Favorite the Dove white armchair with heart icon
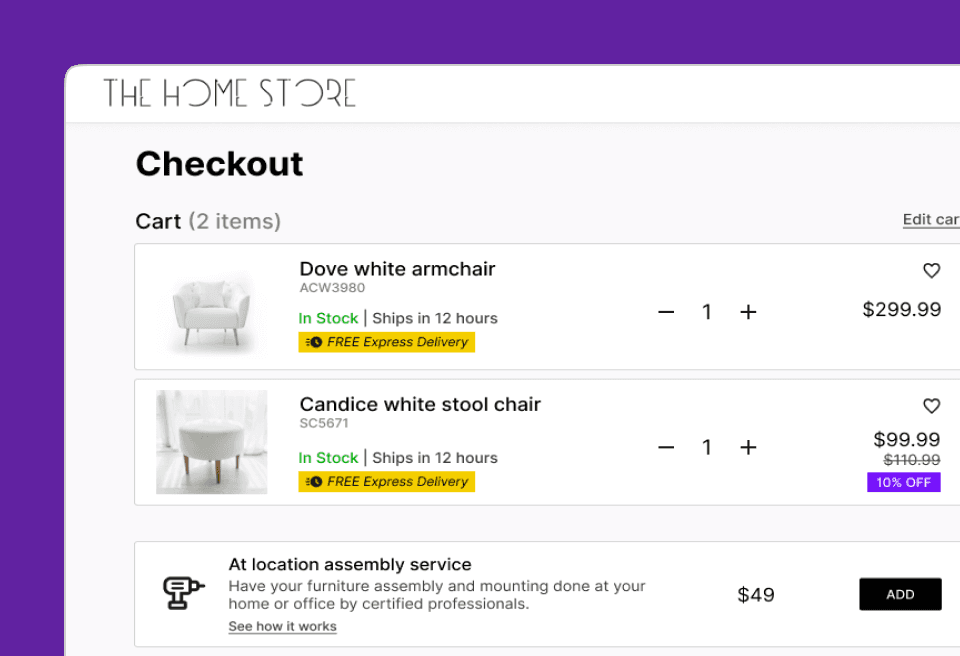This screenshot has height=656, width=960. click(931, 270)
